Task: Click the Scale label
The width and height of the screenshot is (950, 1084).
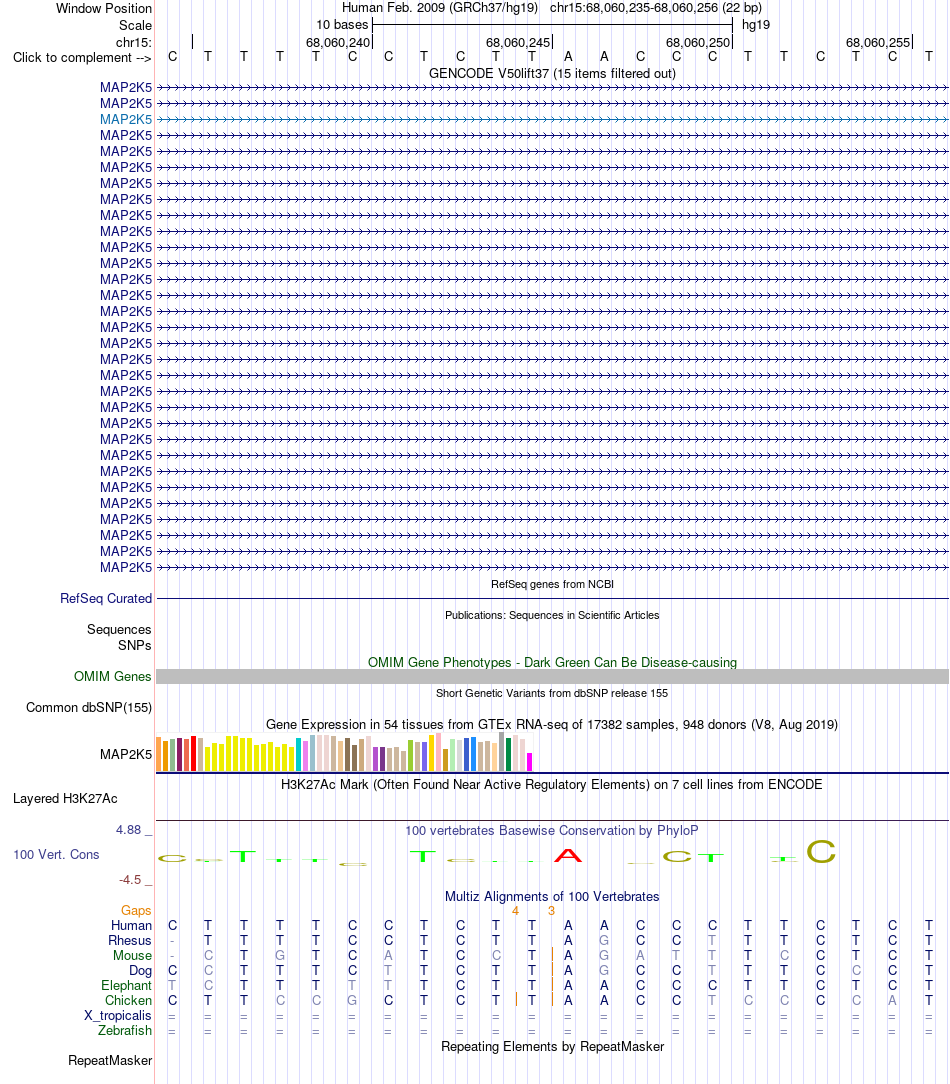Action: 136,26
